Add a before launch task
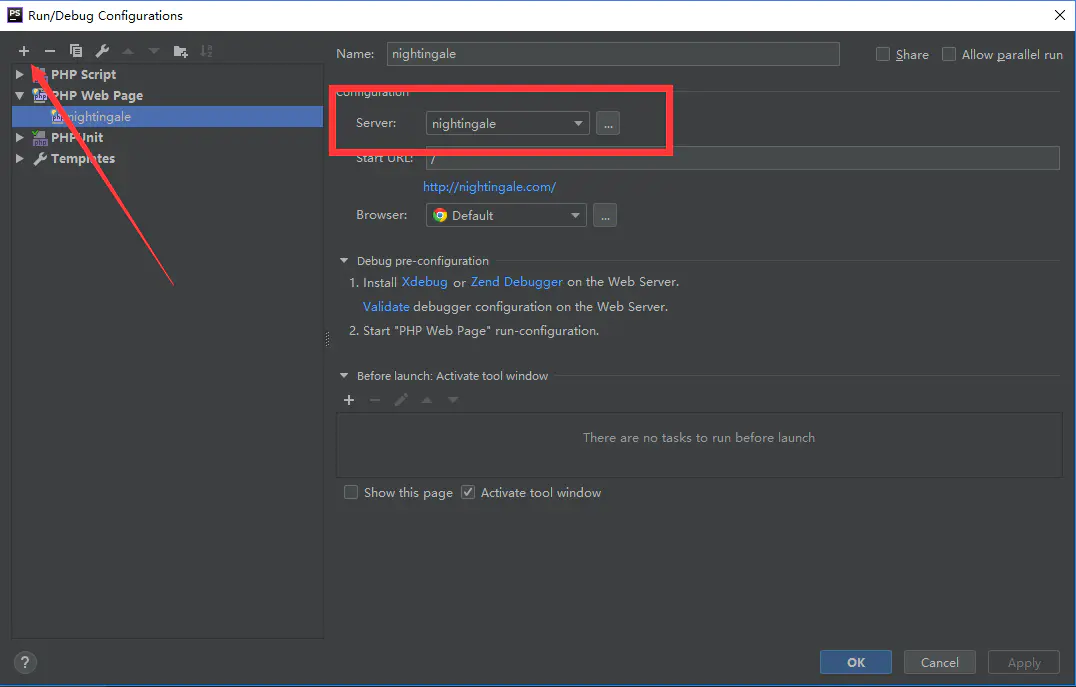This screenshot has width=1076, height=687. pos(349,400)
